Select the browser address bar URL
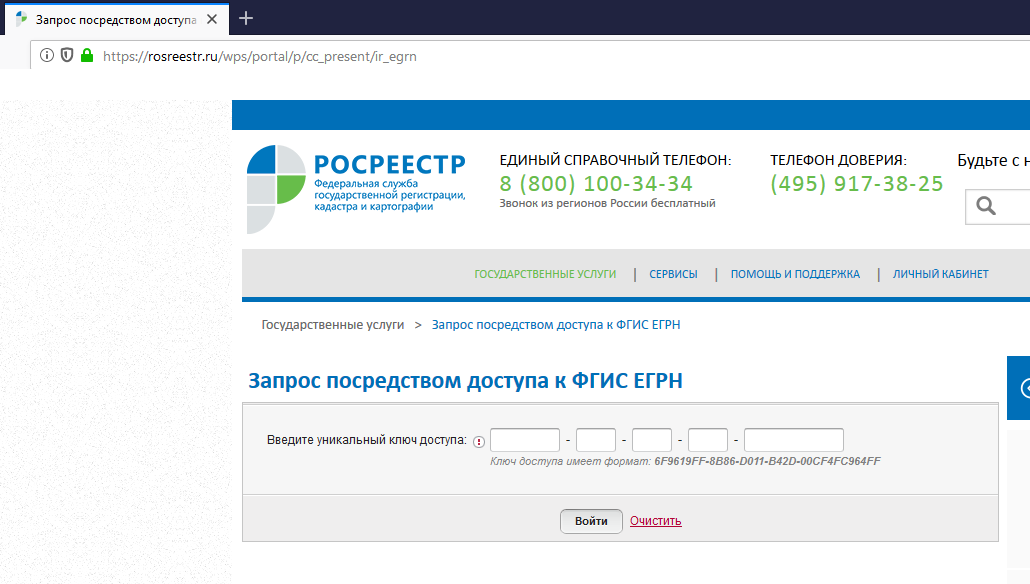The height and width of the screenshot is (584, 1030). pos(260,57)
